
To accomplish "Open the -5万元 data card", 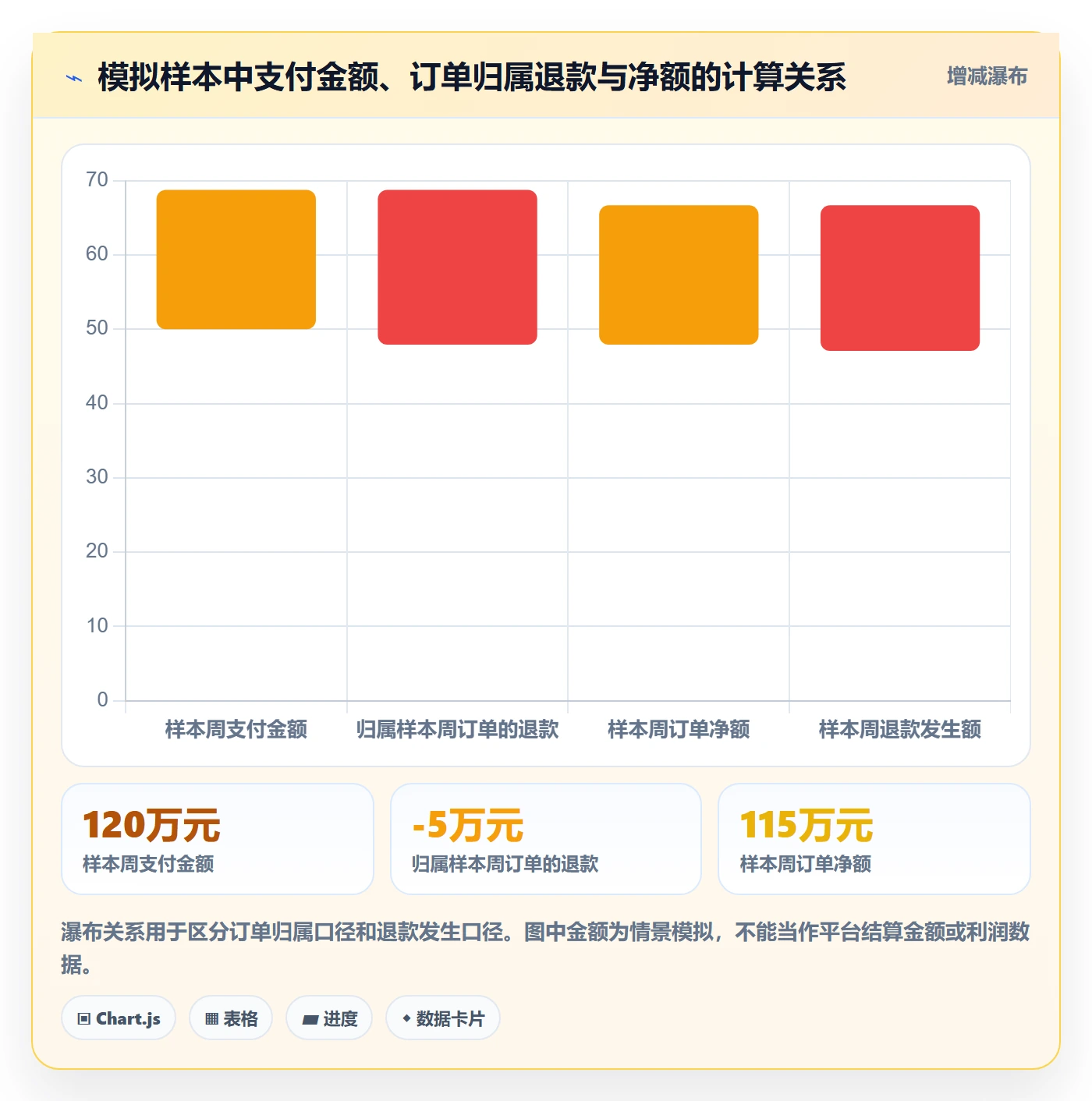I will [546, 839].
